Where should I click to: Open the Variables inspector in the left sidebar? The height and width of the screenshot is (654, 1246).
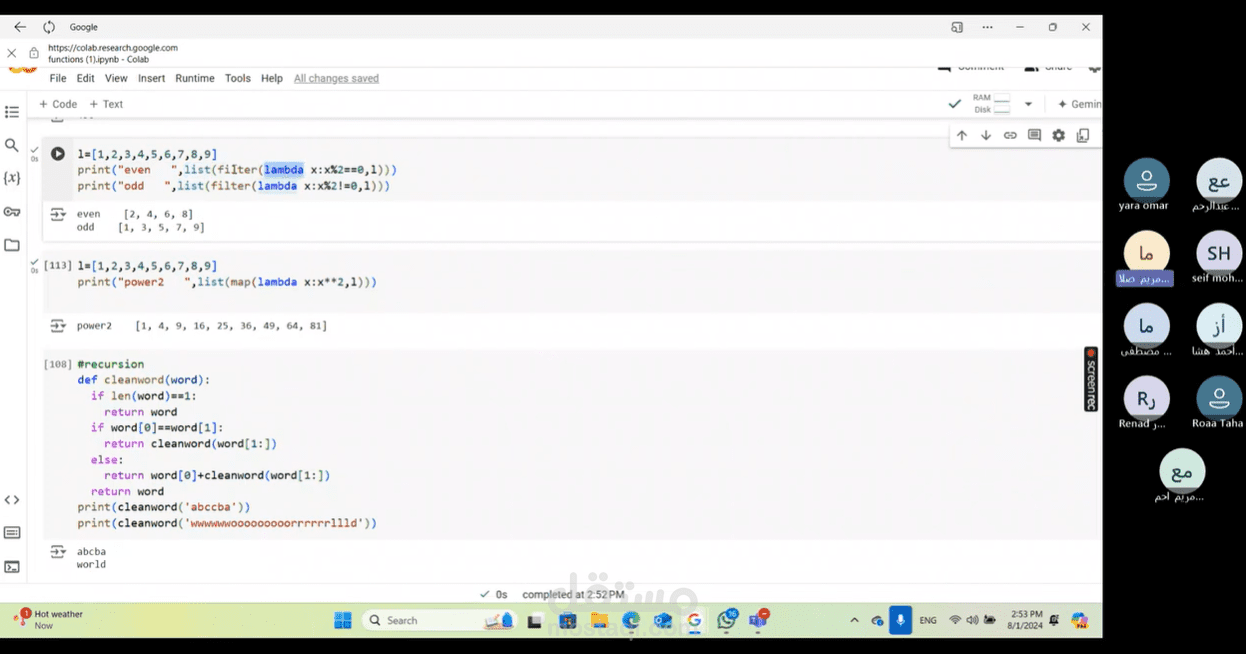point(12,177)
